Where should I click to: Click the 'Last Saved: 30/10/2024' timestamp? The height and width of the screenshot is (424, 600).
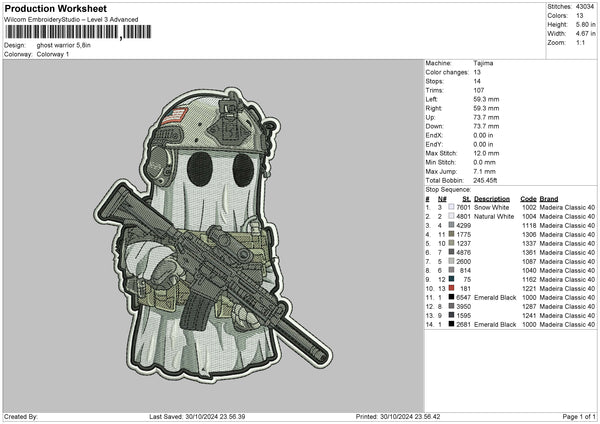(x=197, y=416)
